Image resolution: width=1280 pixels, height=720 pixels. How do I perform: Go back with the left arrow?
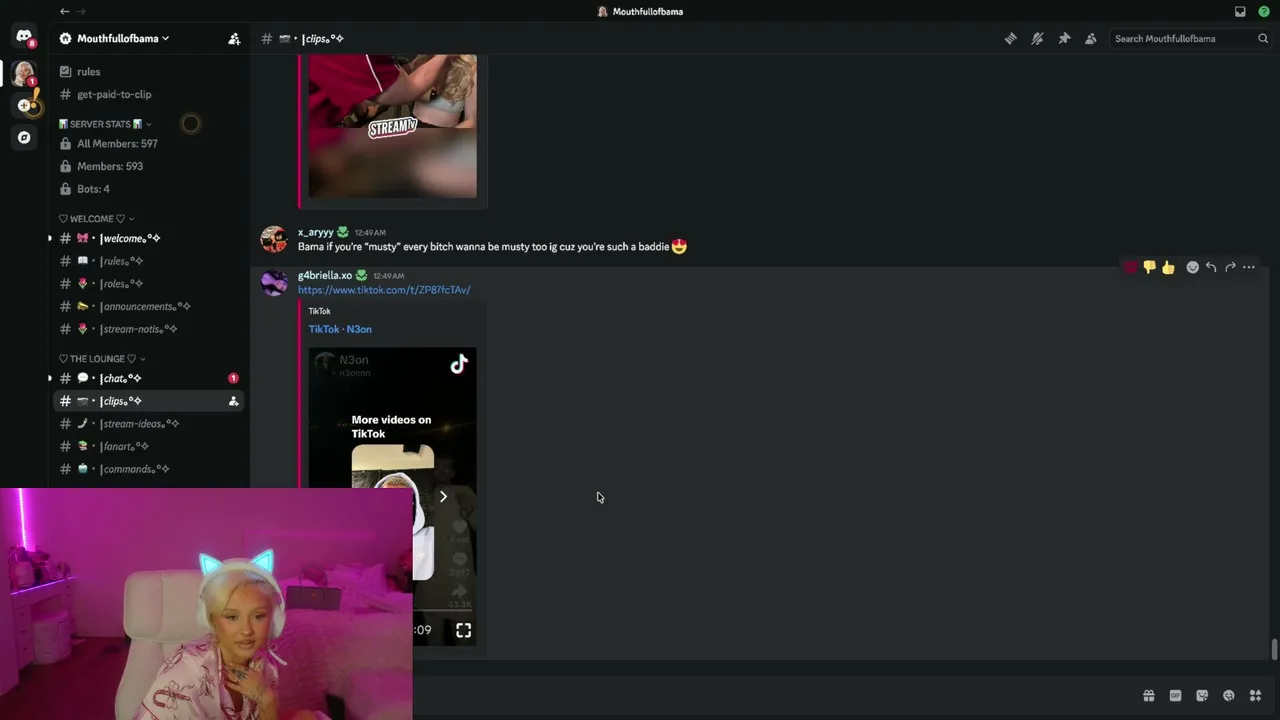65,11
